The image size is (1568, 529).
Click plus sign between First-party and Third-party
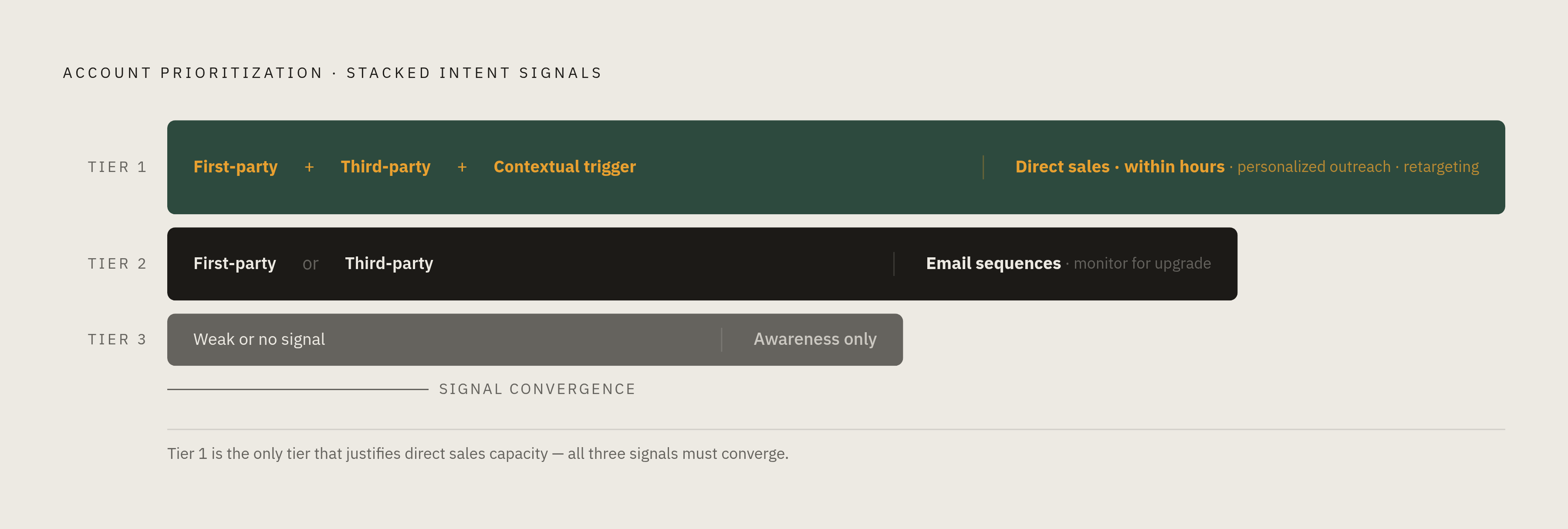309,167
